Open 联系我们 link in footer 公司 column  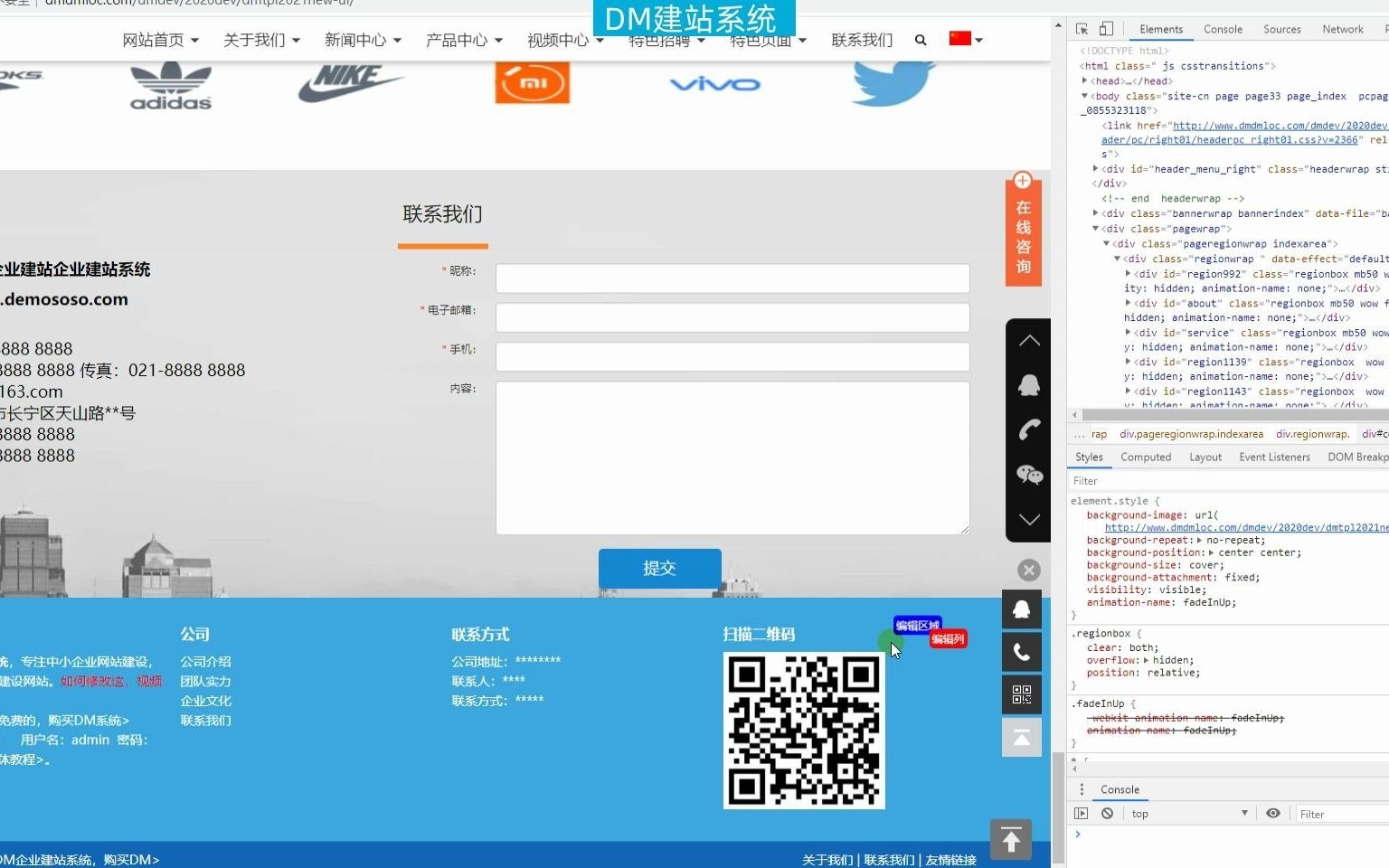point(206,721)
